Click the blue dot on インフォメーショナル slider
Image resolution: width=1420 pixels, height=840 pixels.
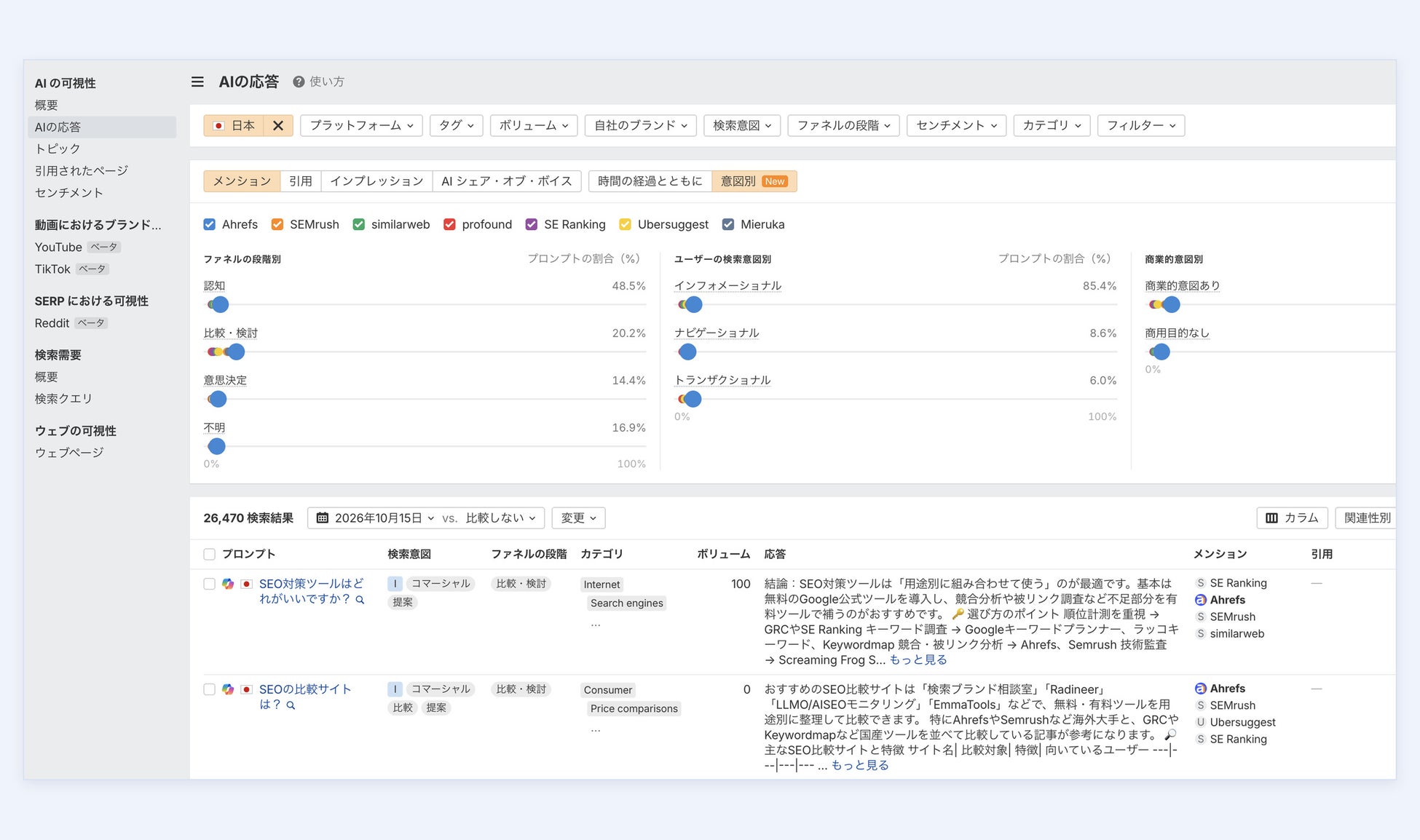tap(694, 304)
